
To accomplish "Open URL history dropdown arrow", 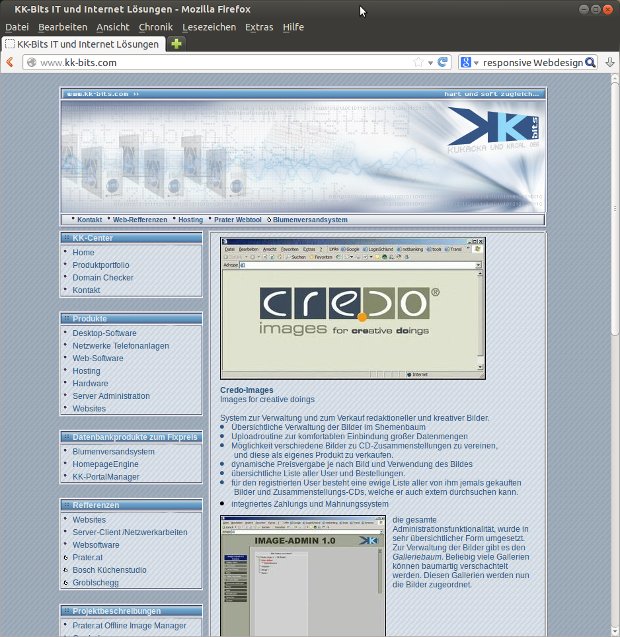I will tap(430, 63).
